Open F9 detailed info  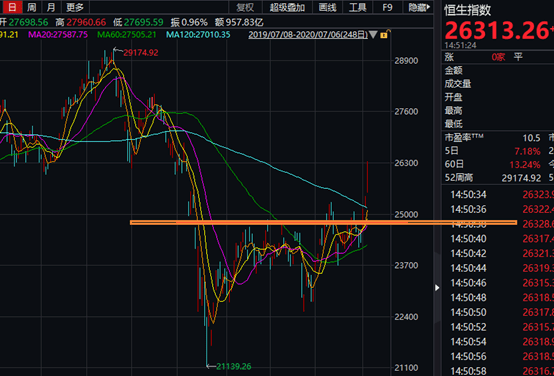coord(388,7)
